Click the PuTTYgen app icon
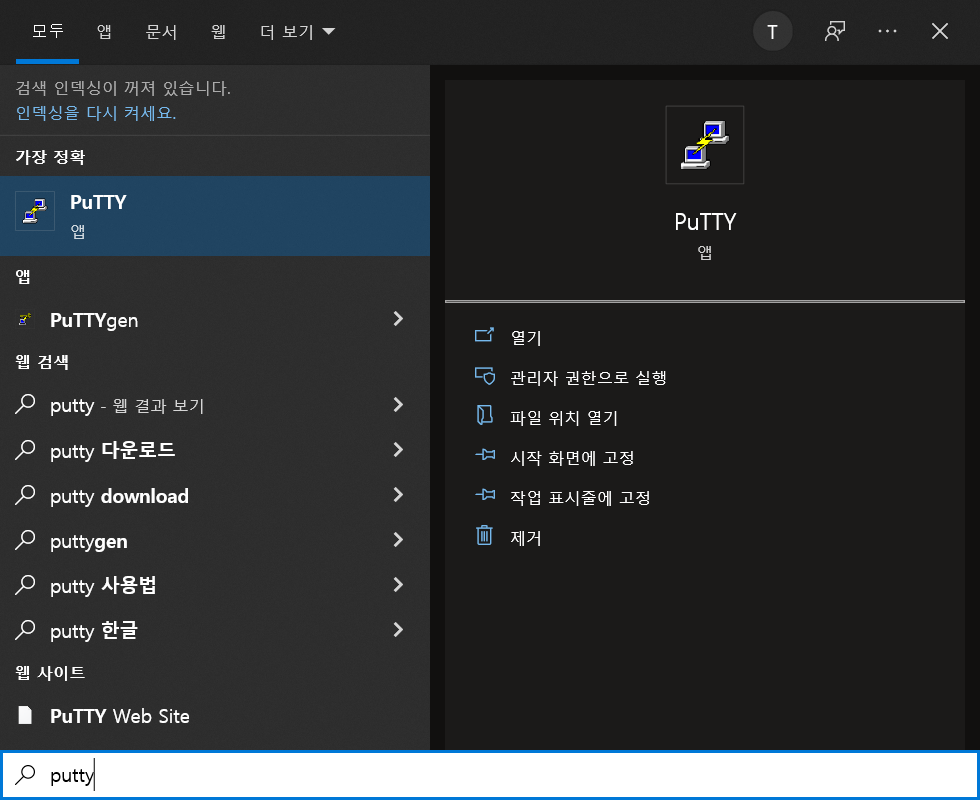This screenshot has width=980, height=800. [25, 319]
